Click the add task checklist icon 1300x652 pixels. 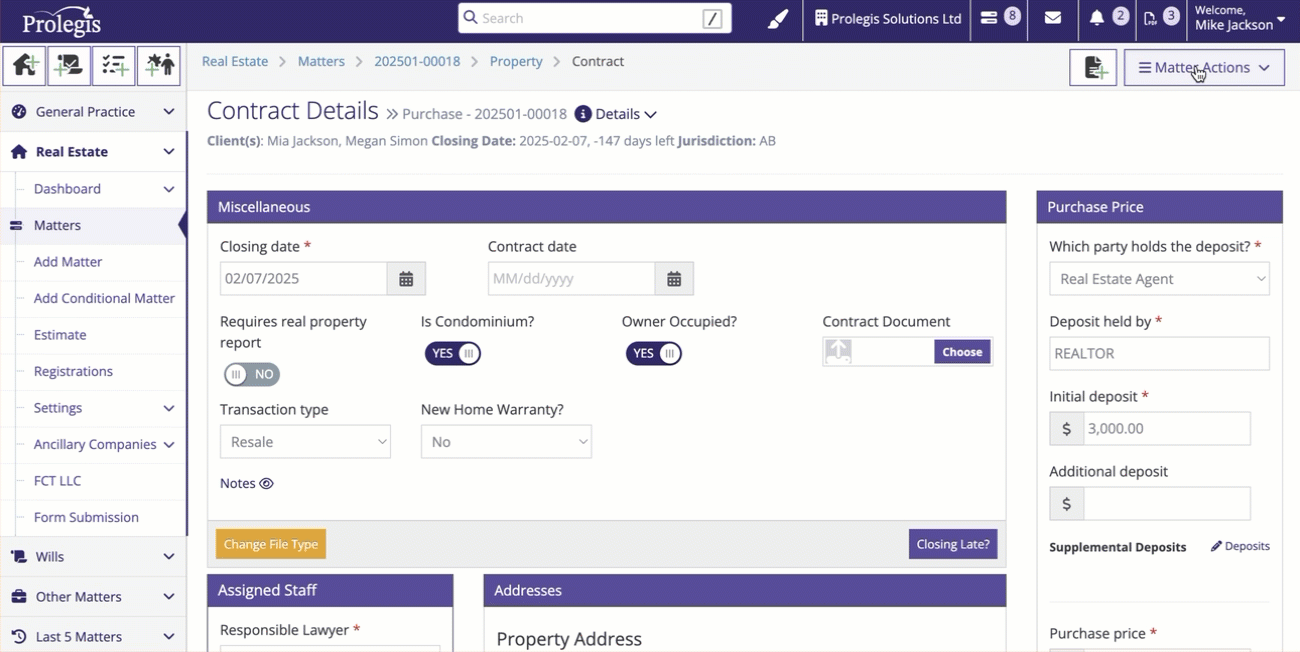tap(114, 66)
